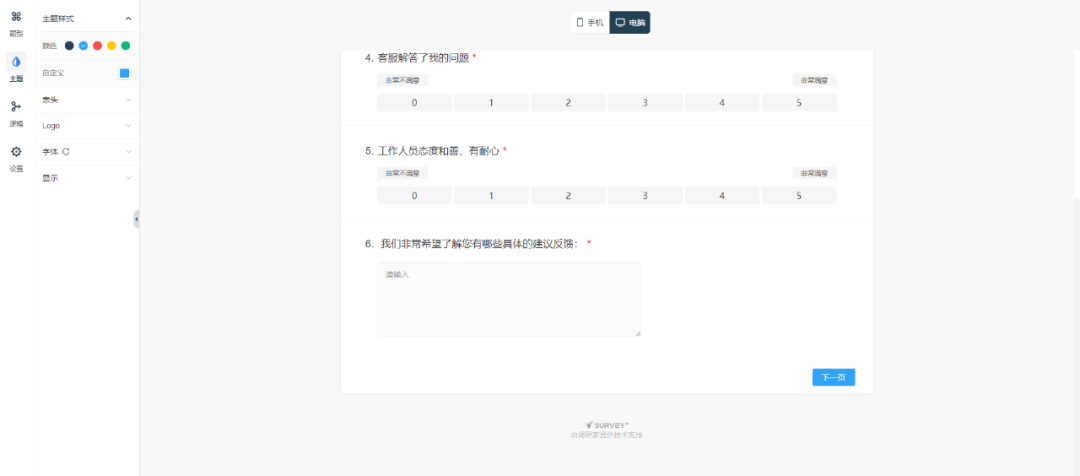Click 非常满意 label in question 4
This screenshot has width=1080, height=476.
pos(814,81)
